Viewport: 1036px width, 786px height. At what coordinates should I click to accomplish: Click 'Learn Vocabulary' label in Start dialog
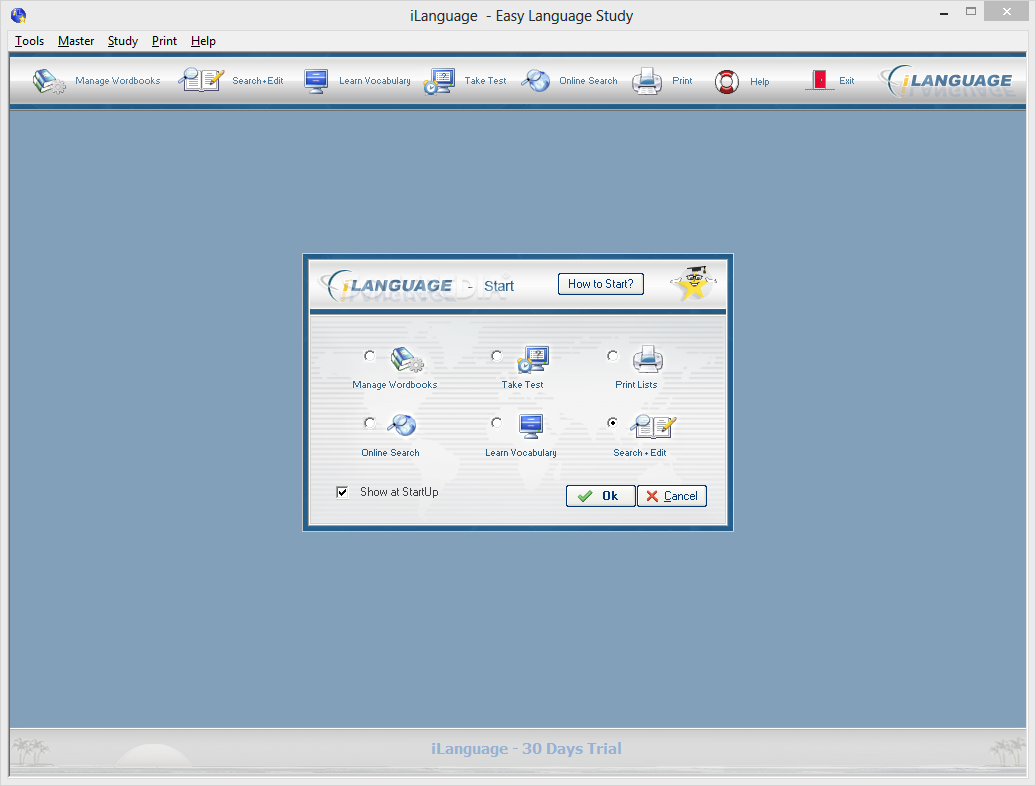[x=521, y=452]
